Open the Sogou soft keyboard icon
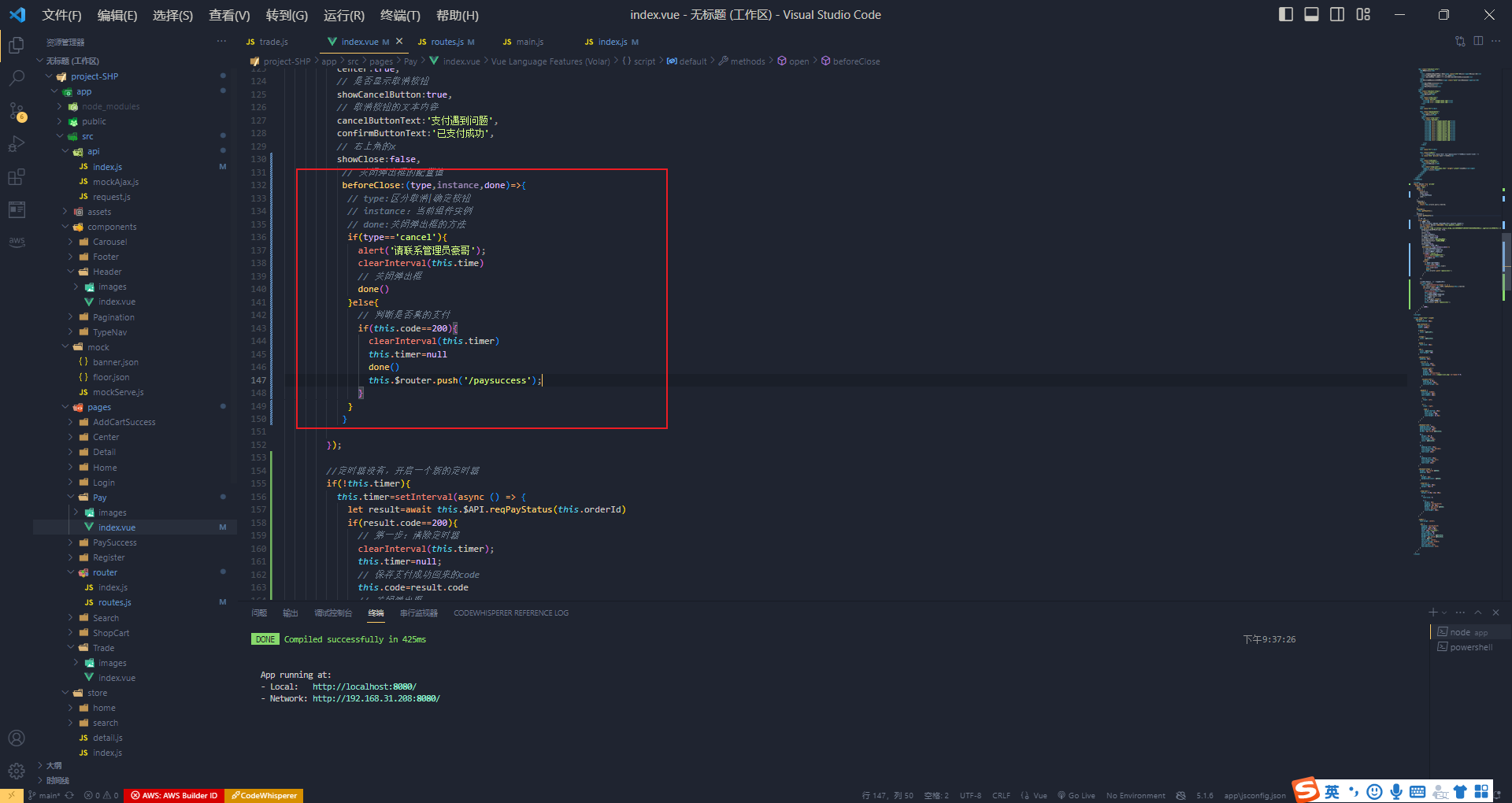1512x803 pixels. coord(1417,791)
